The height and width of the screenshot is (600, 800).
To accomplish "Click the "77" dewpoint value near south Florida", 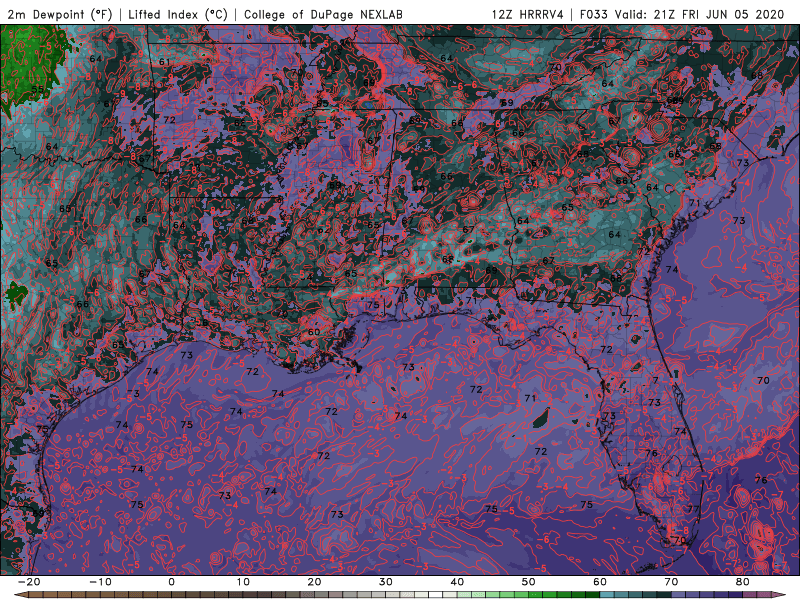I will point(692,509).
